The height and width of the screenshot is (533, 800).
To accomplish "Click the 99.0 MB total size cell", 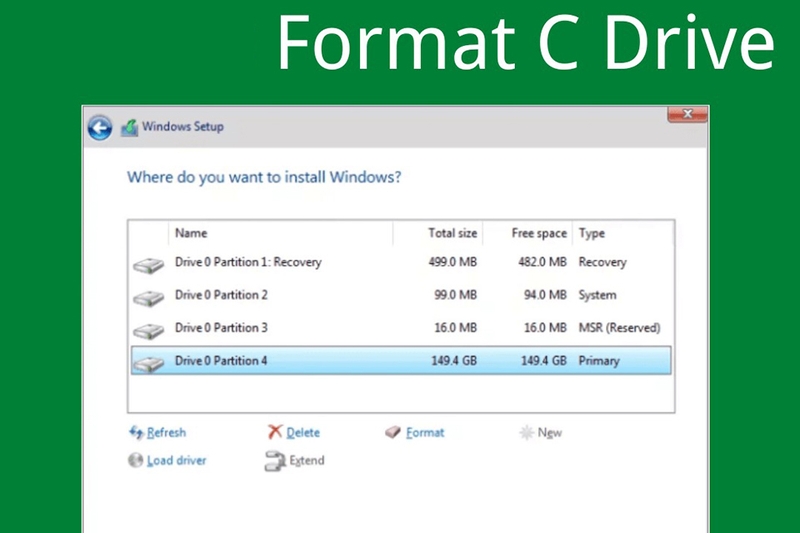I will pos(456,295).
